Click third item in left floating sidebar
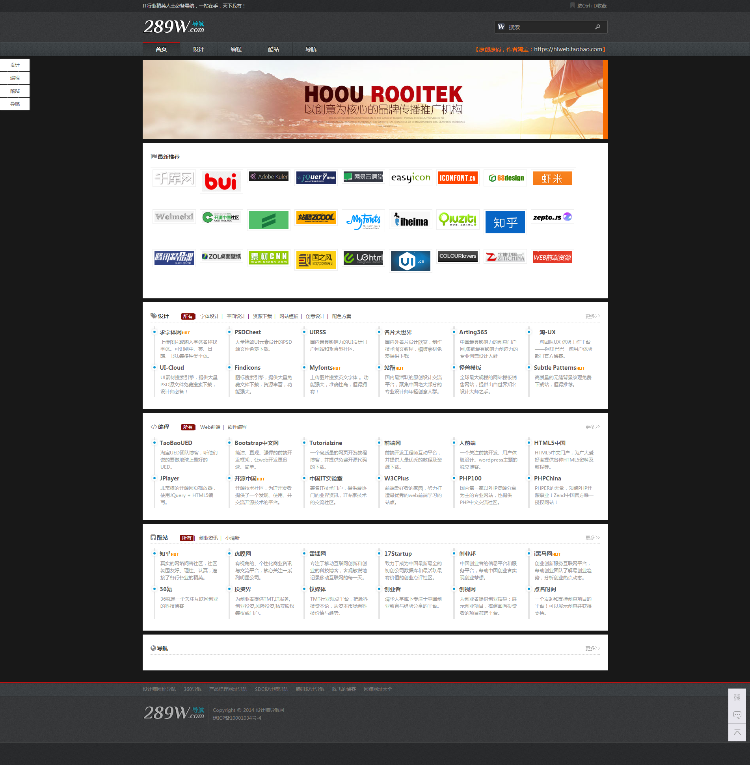 click(x=15, y=91)
